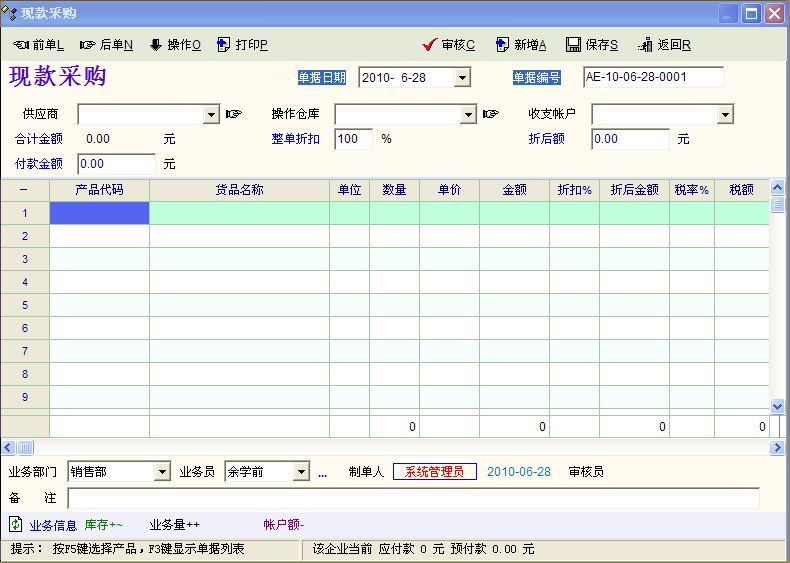Click the horizontal scrollbar right arrow
This screenshot has width=790, height=563.
(x=777, y=448)
